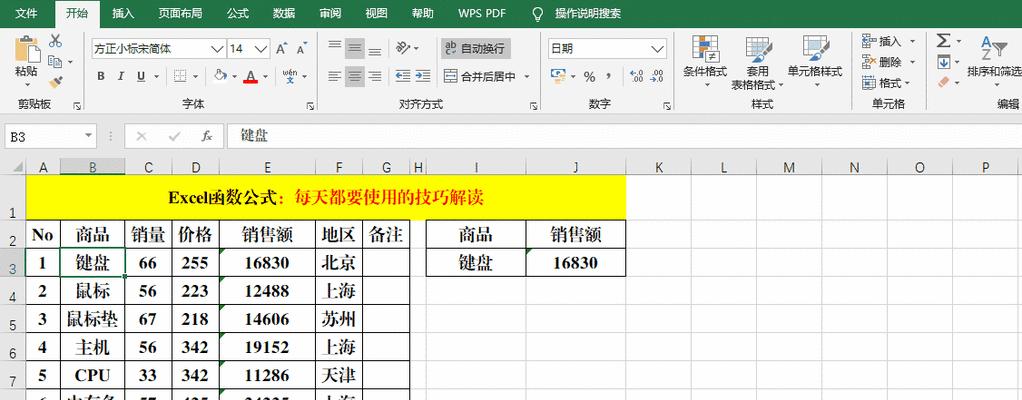Switch to the WPS PDF tab
The height and width of the screenshot is (400, 1022).
pyautogui.click(x=482, y=13)
